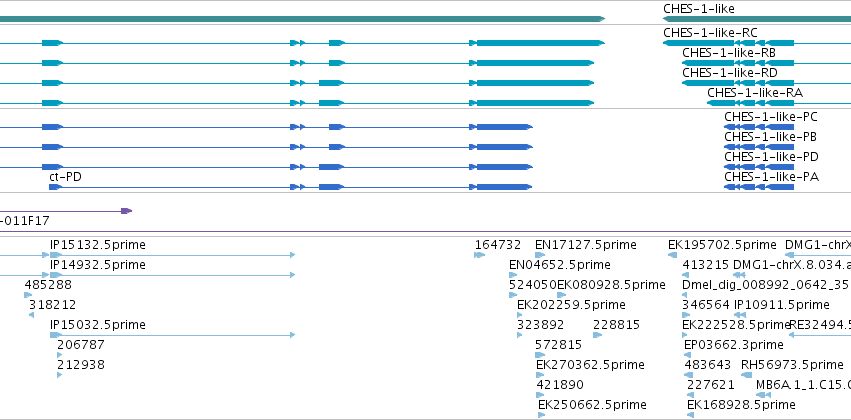Click feature label 227621
Screen dimensions: 851x420
pos(710,385)
